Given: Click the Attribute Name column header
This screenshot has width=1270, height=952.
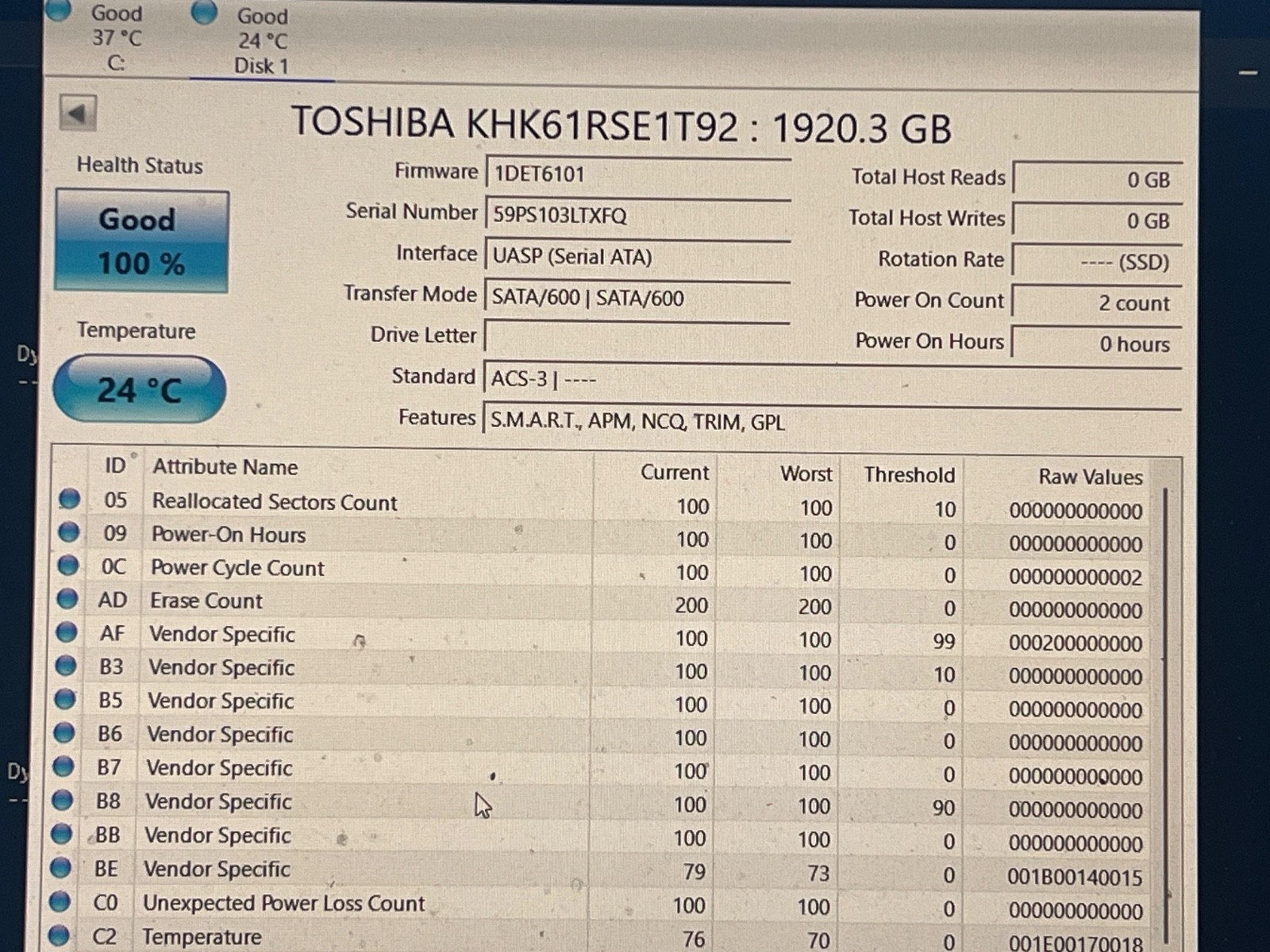Looking at the screenshot, I should [225, 466].
